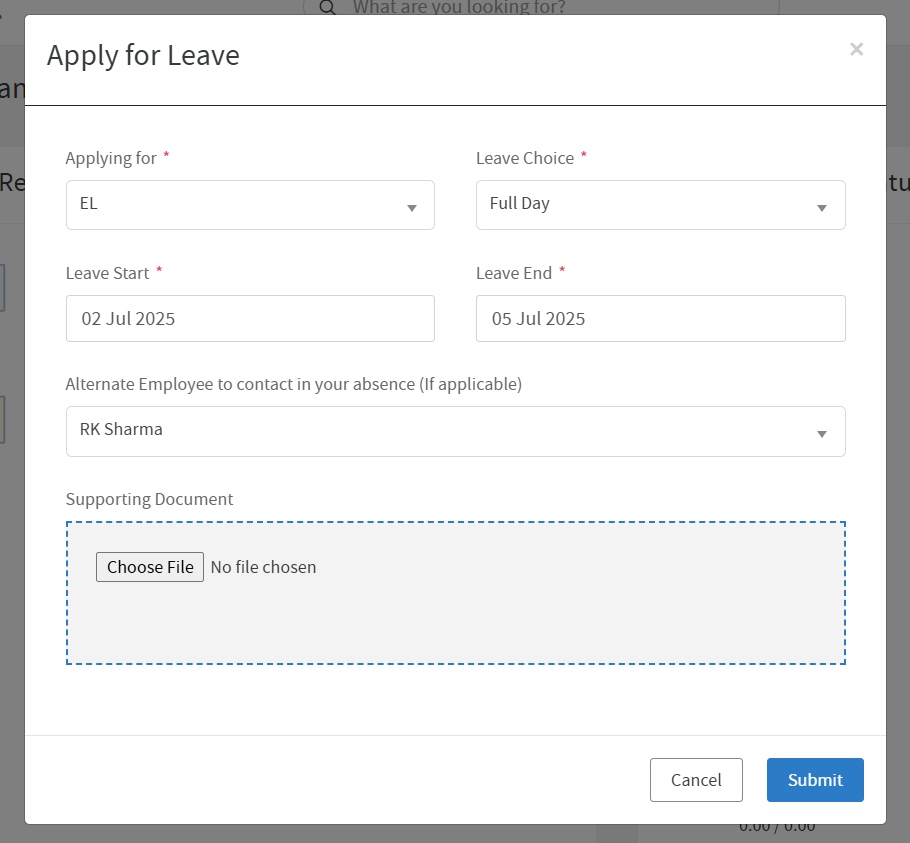910x843 pixels.
Task: Expand the Applying for dropdown arrow
Action: [x=411, y=207]
